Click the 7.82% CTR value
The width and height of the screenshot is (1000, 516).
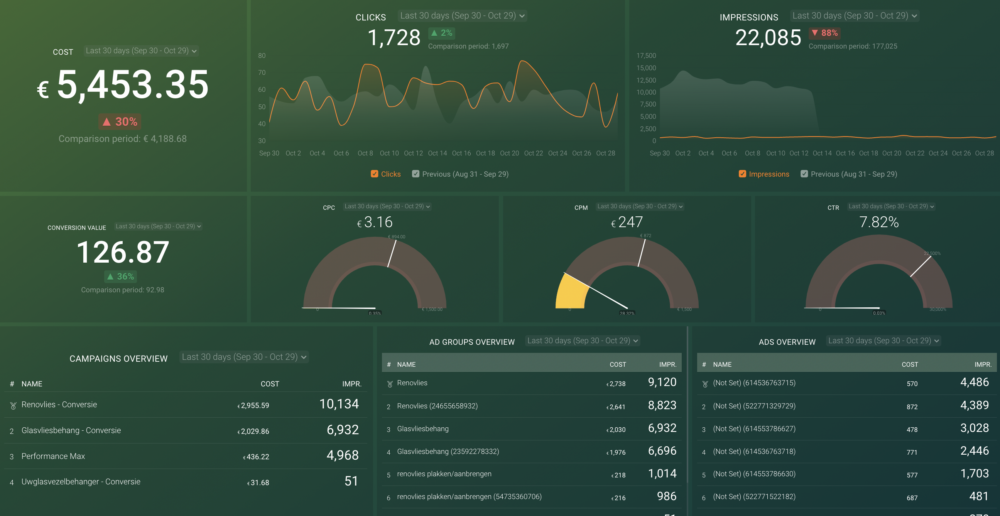878,223
